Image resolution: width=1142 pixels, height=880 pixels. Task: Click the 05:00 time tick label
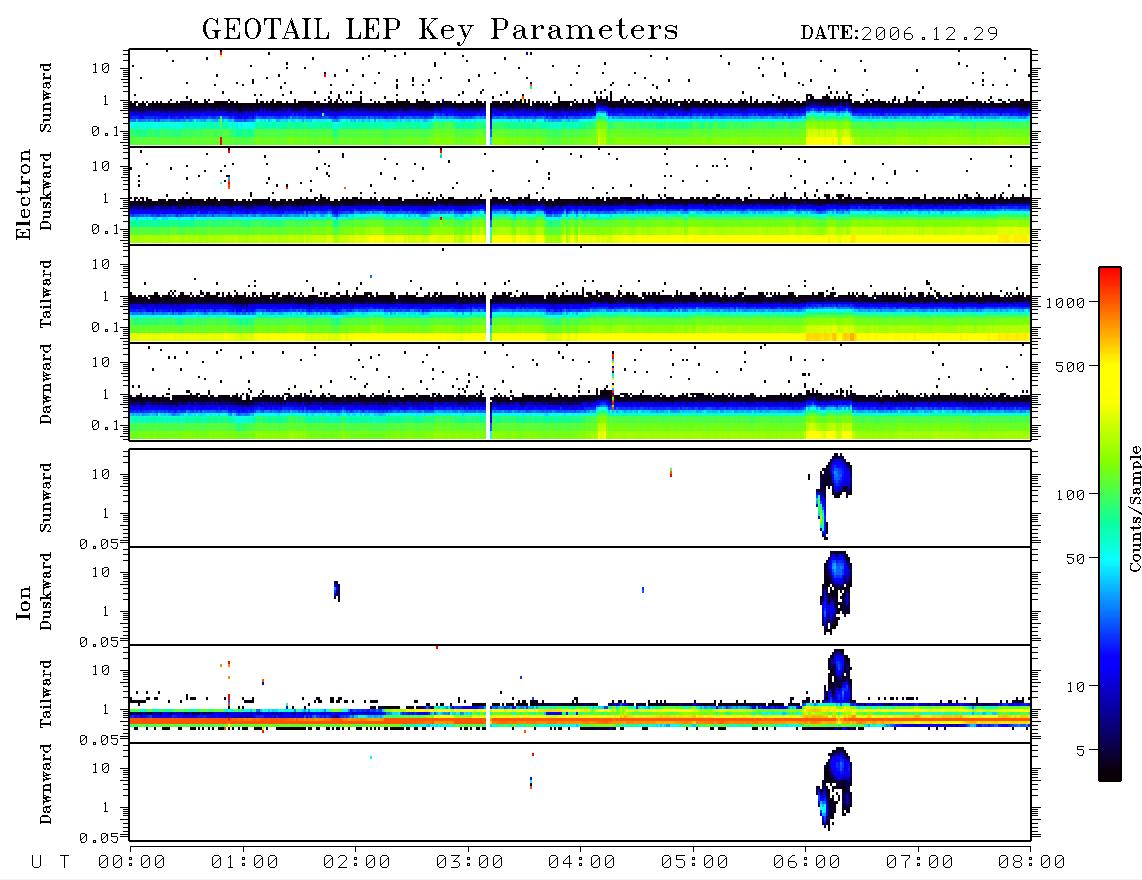[x=695, y=863]
